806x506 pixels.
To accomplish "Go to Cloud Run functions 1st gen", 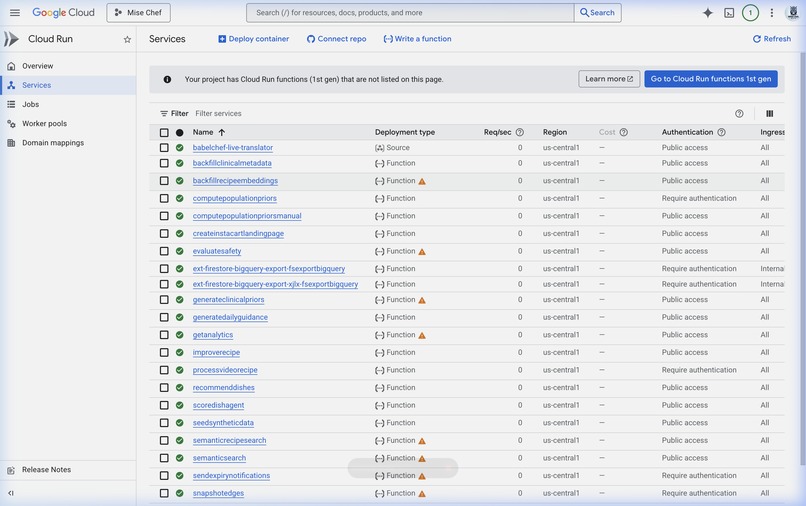I will point(711,79).
